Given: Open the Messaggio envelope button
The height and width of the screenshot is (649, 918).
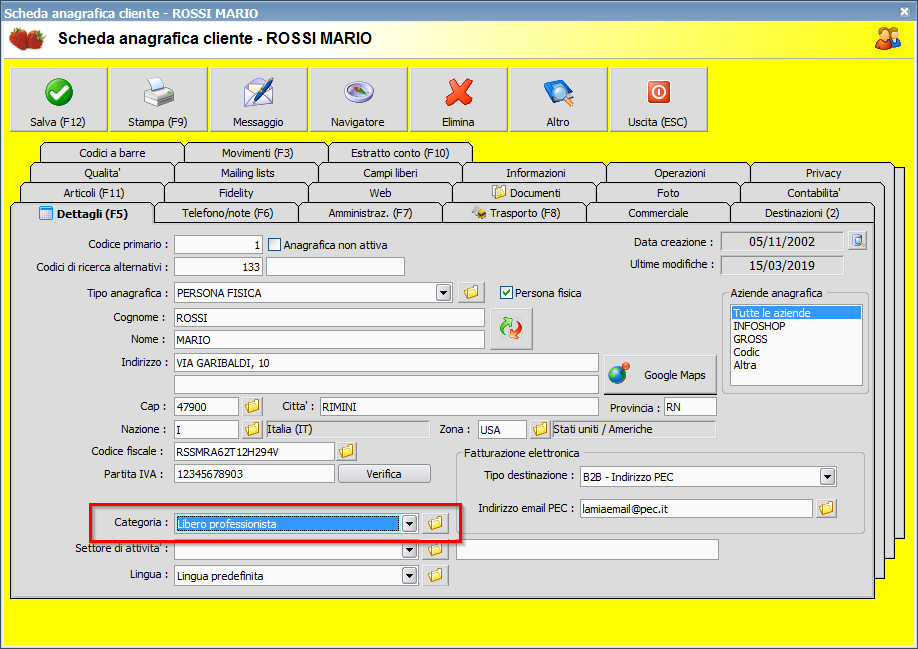Looking at the screenshot, I should click(x=258, y=99).
